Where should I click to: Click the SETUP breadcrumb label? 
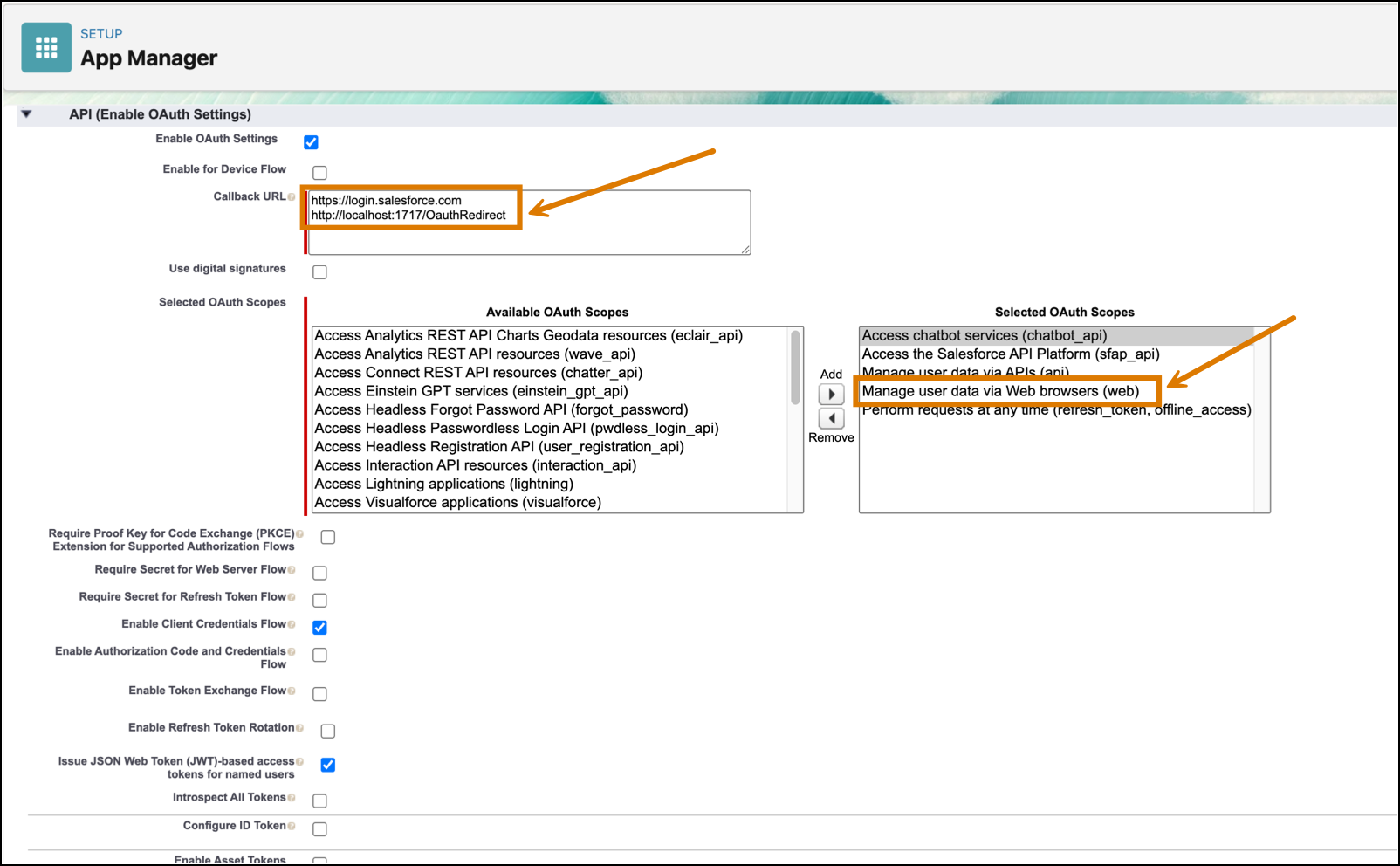101,34
